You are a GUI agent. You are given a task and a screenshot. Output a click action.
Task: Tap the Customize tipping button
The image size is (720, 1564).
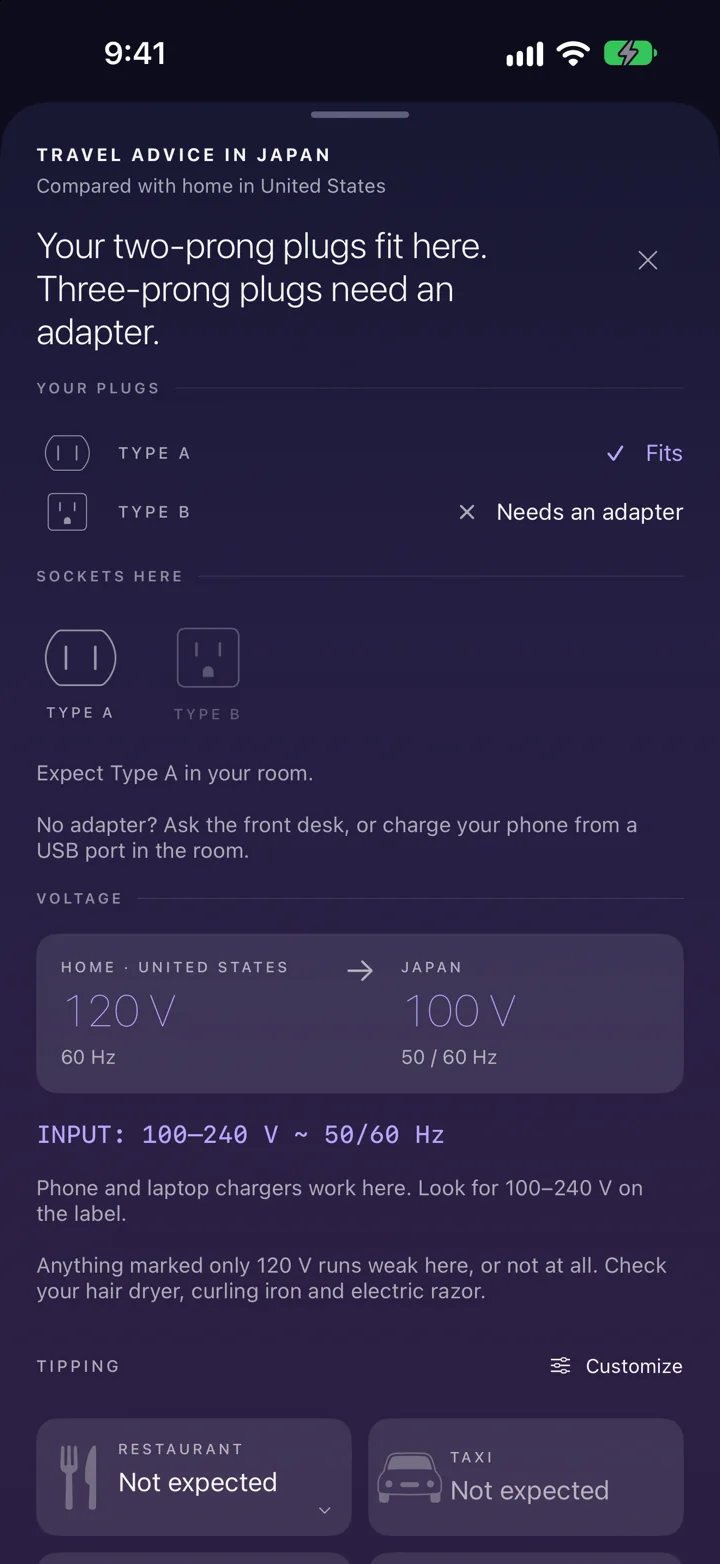pos(616,1366)
